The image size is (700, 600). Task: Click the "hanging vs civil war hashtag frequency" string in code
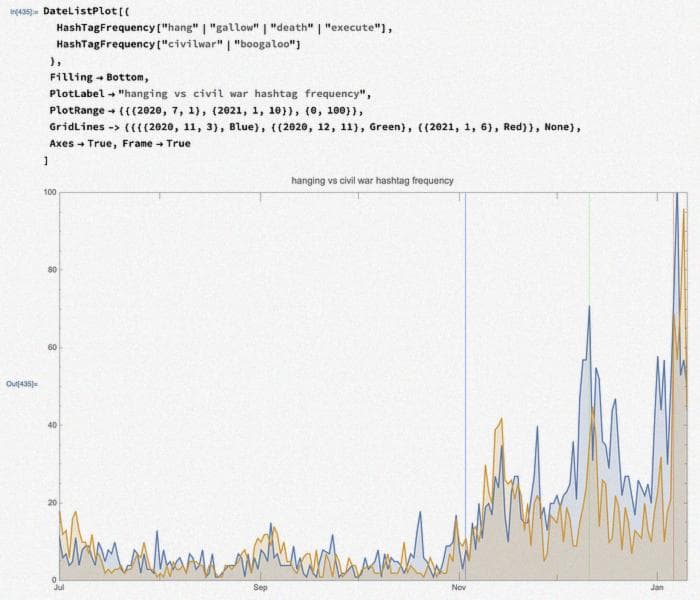click(x=242, y=94)
